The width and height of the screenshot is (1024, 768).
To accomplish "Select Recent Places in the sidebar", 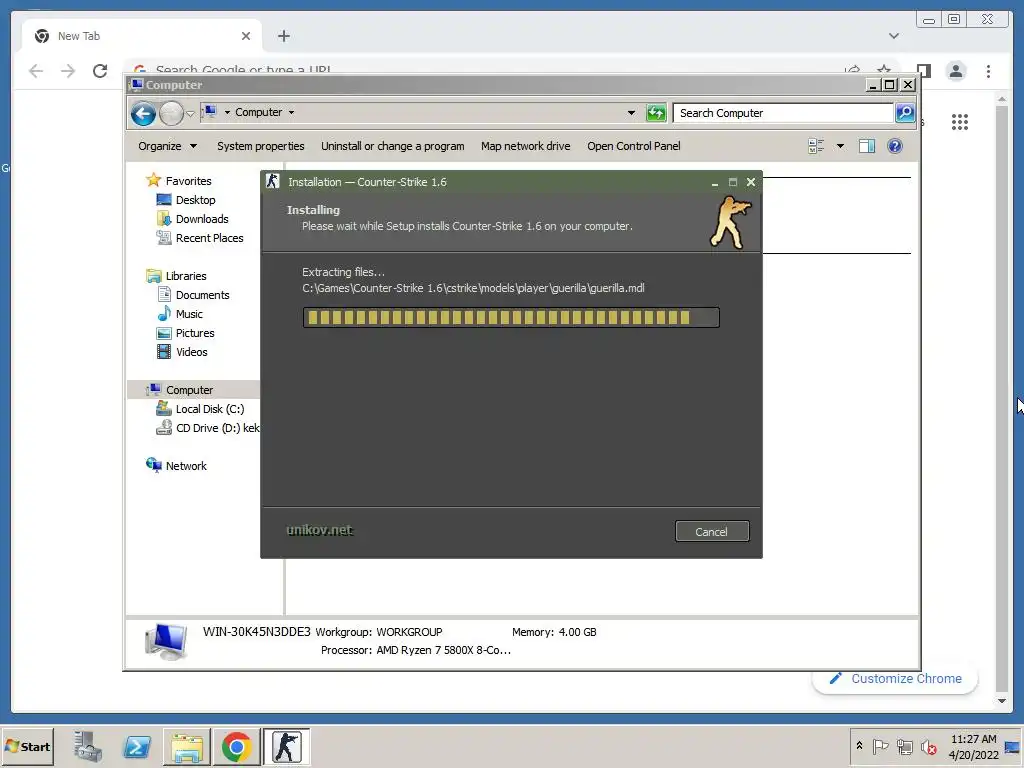I will [x=200, y=238].
